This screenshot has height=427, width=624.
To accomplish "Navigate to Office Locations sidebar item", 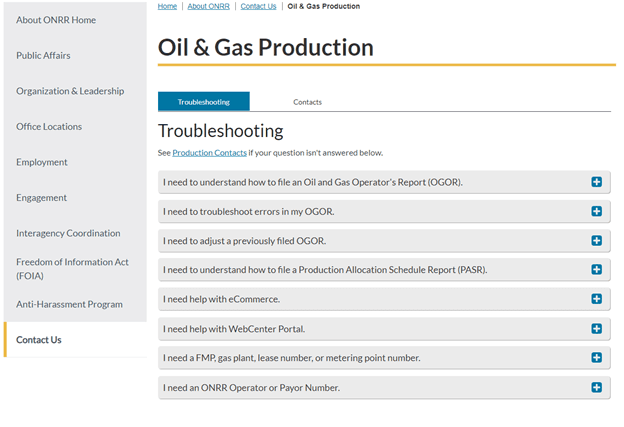I will [49, 127].
